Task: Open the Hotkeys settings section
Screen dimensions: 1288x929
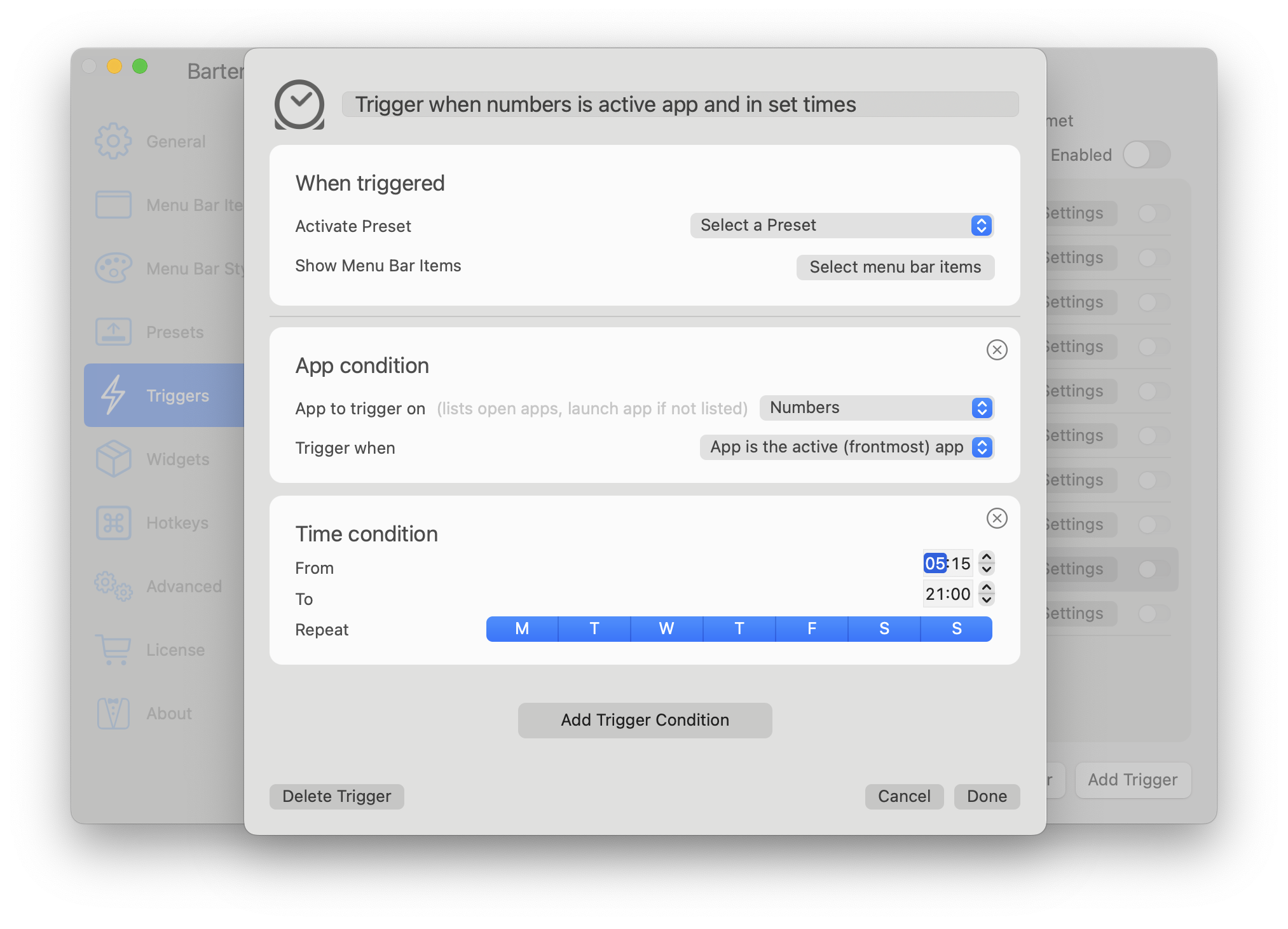Action: coord(113,522)
